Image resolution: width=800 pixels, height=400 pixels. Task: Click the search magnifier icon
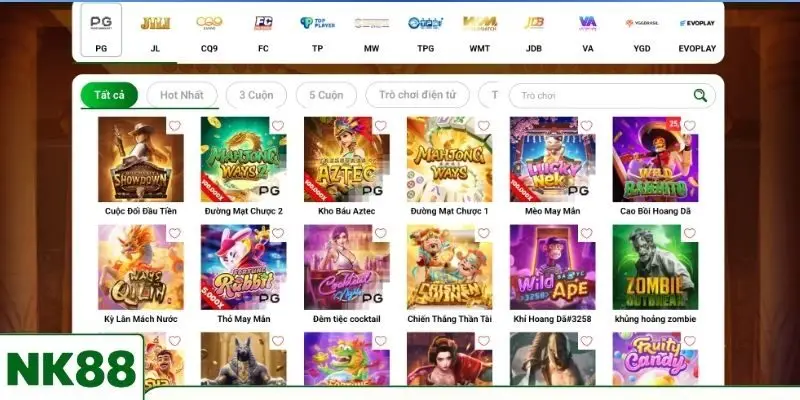point(700,95)
